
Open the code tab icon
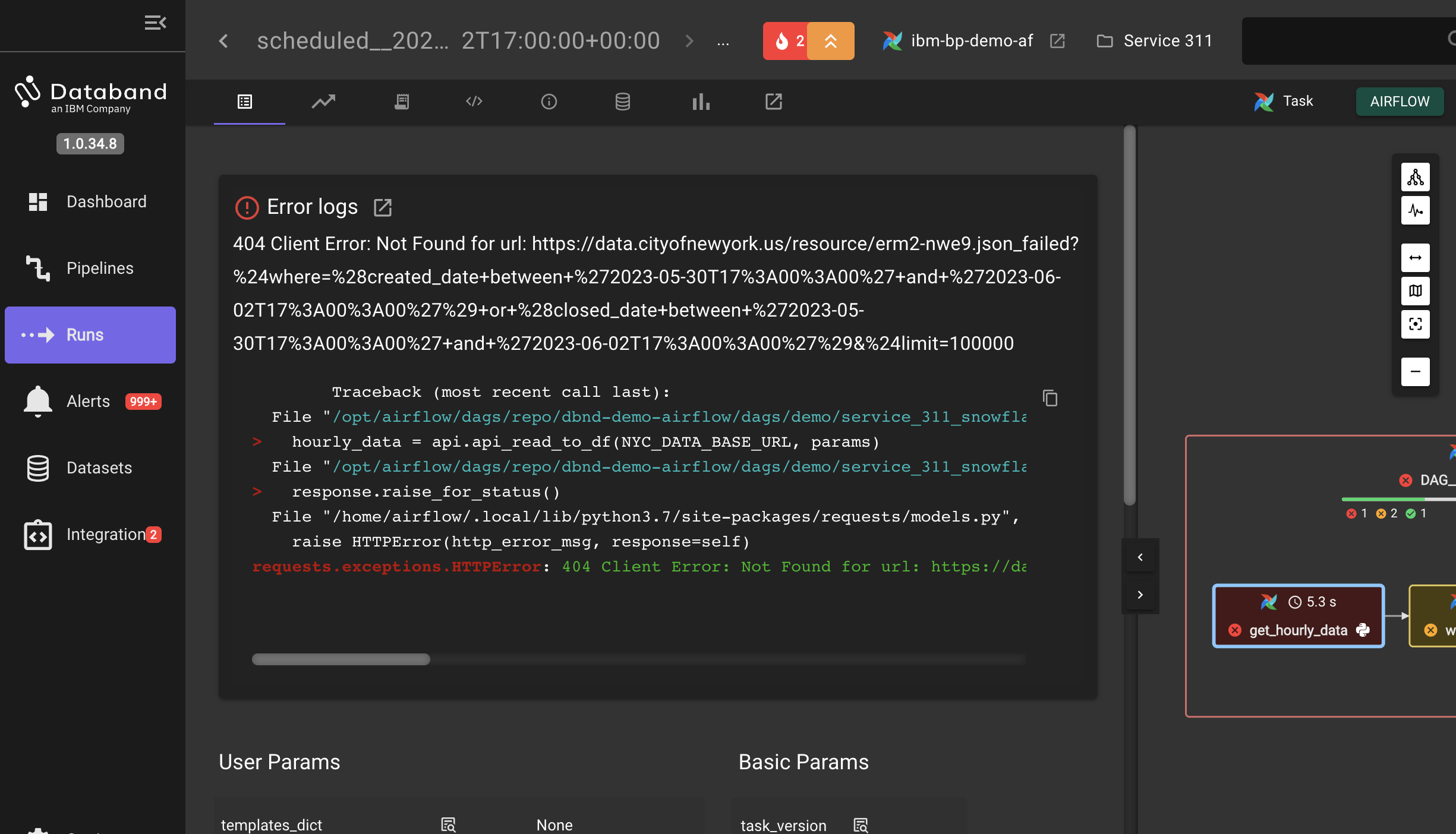[x=474, y=102]
